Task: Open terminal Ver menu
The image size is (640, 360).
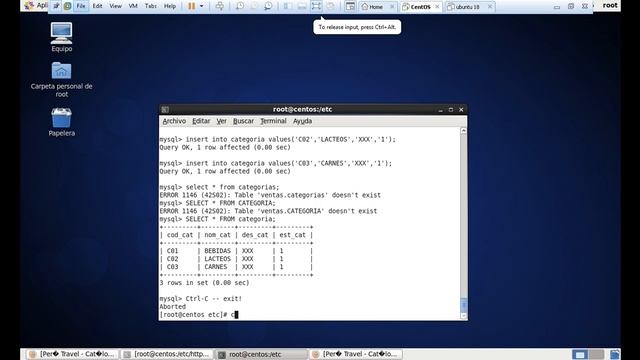Action: (222, 121)
